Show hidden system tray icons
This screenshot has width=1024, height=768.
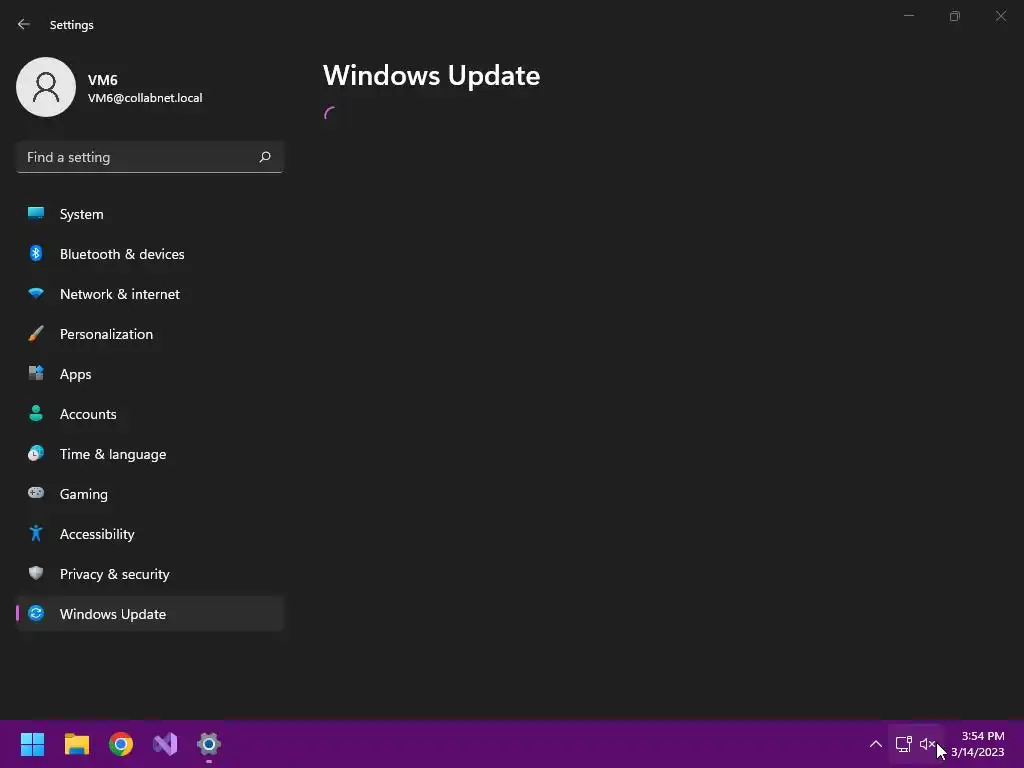pyautogui.click(x=876, y=744)
